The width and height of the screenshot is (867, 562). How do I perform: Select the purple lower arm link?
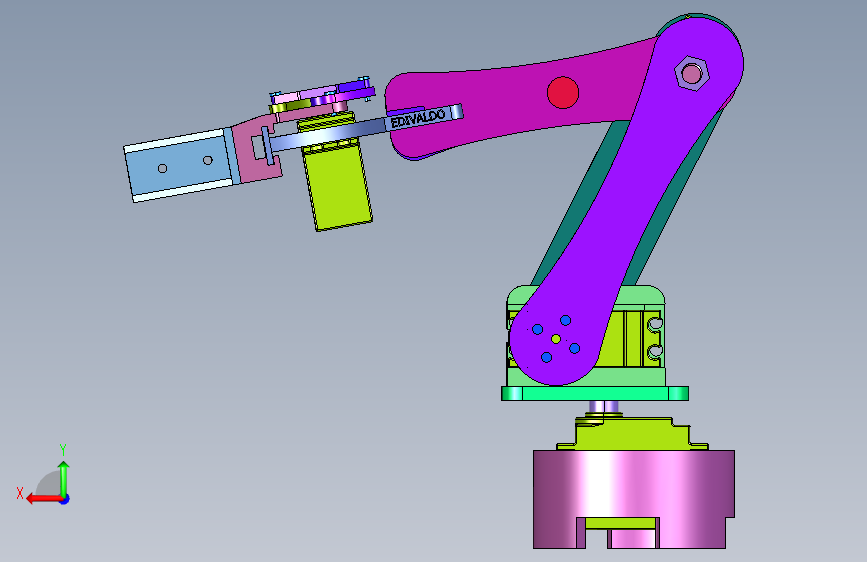coord(625,202)
